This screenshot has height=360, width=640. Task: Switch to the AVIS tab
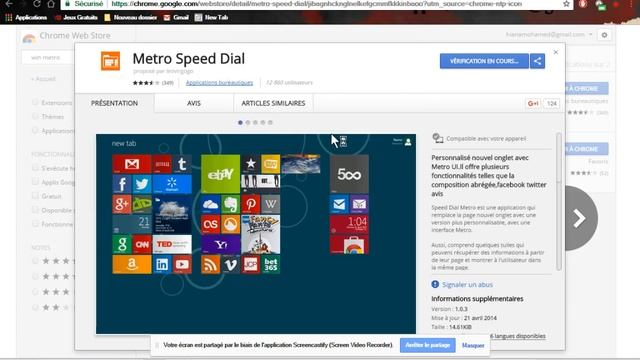pyautogui.click(x=194, y=103)
